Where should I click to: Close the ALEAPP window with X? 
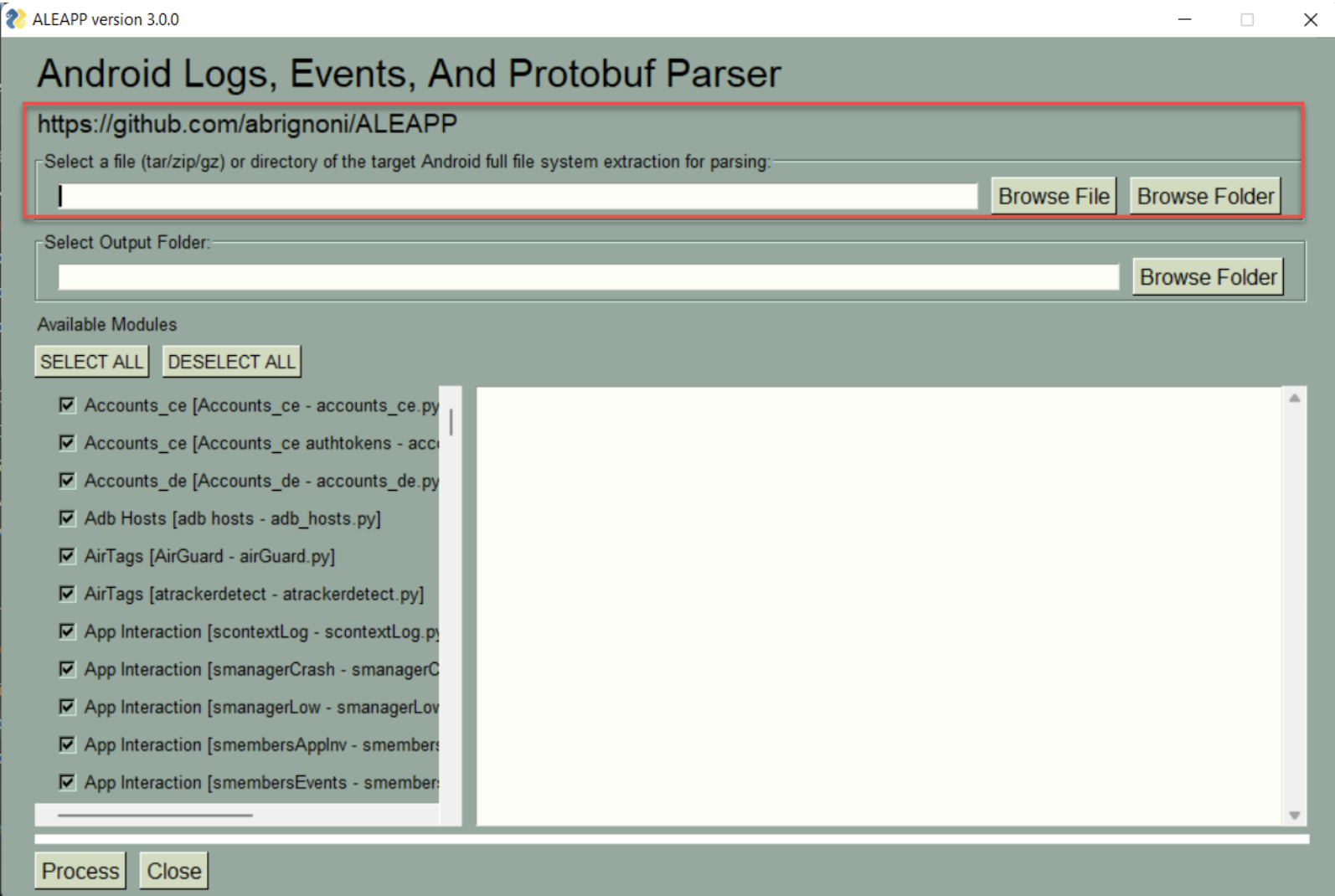1311,19
